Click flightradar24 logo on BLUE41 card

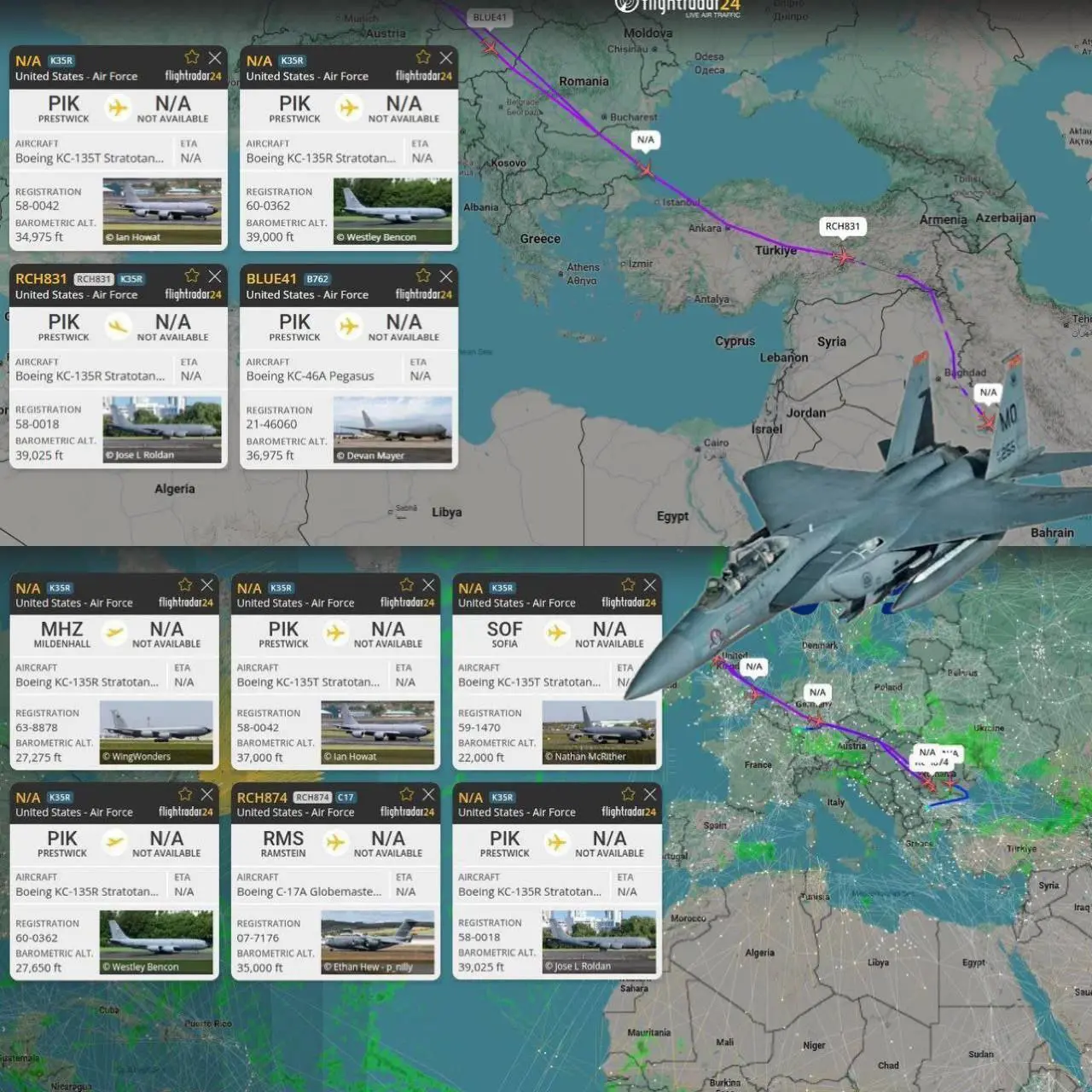point(423,294)
